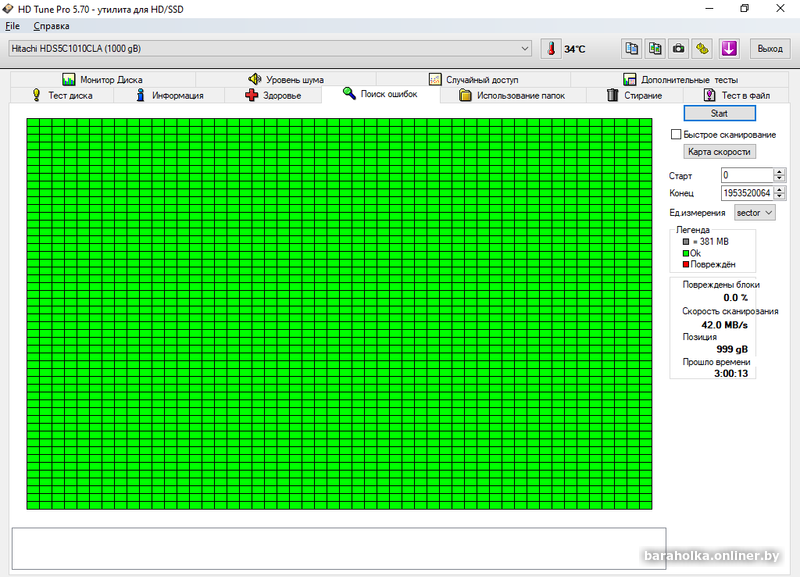Click the purple download arrow icon
This screenshot has width=800, height=577.
729,48
